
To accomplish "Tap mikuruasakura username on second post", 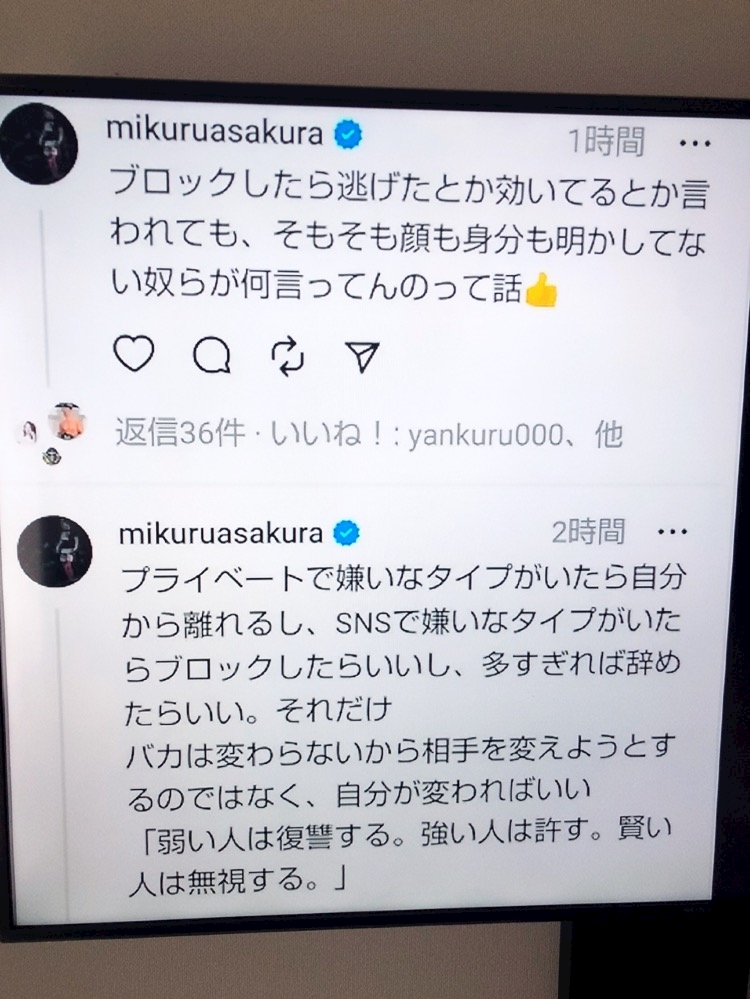I will point(221,533).
